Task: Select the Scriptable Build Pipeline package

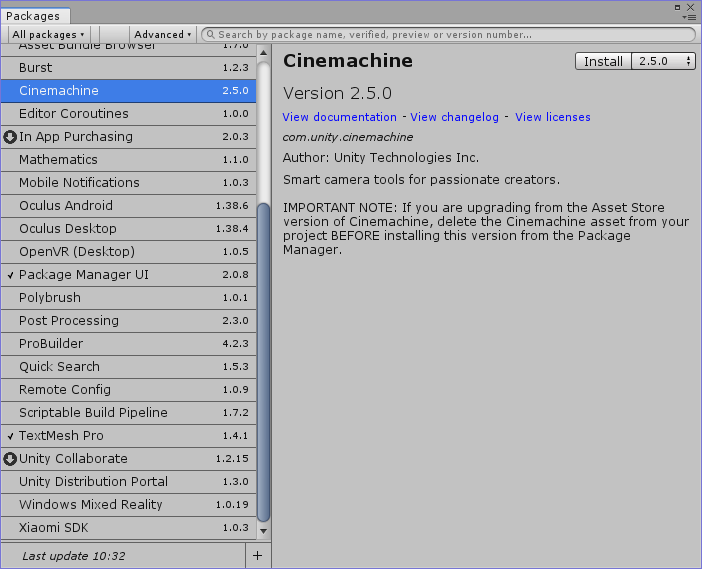Action: pyautogui.click(x=128, y=413)
